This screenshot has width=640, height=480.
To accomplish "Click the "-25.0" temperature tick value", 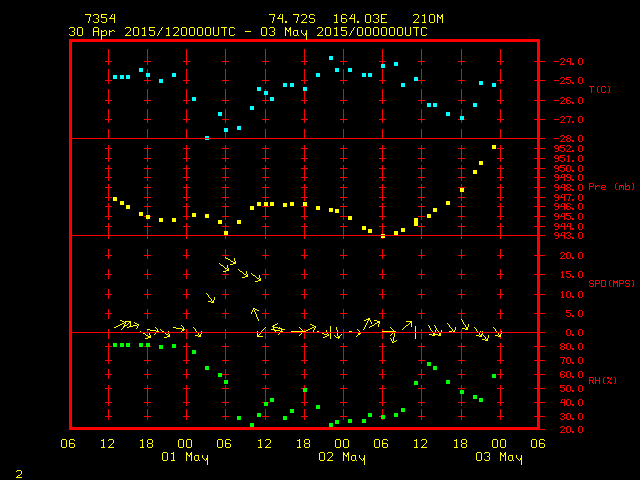I will click(x=568, y=80).
